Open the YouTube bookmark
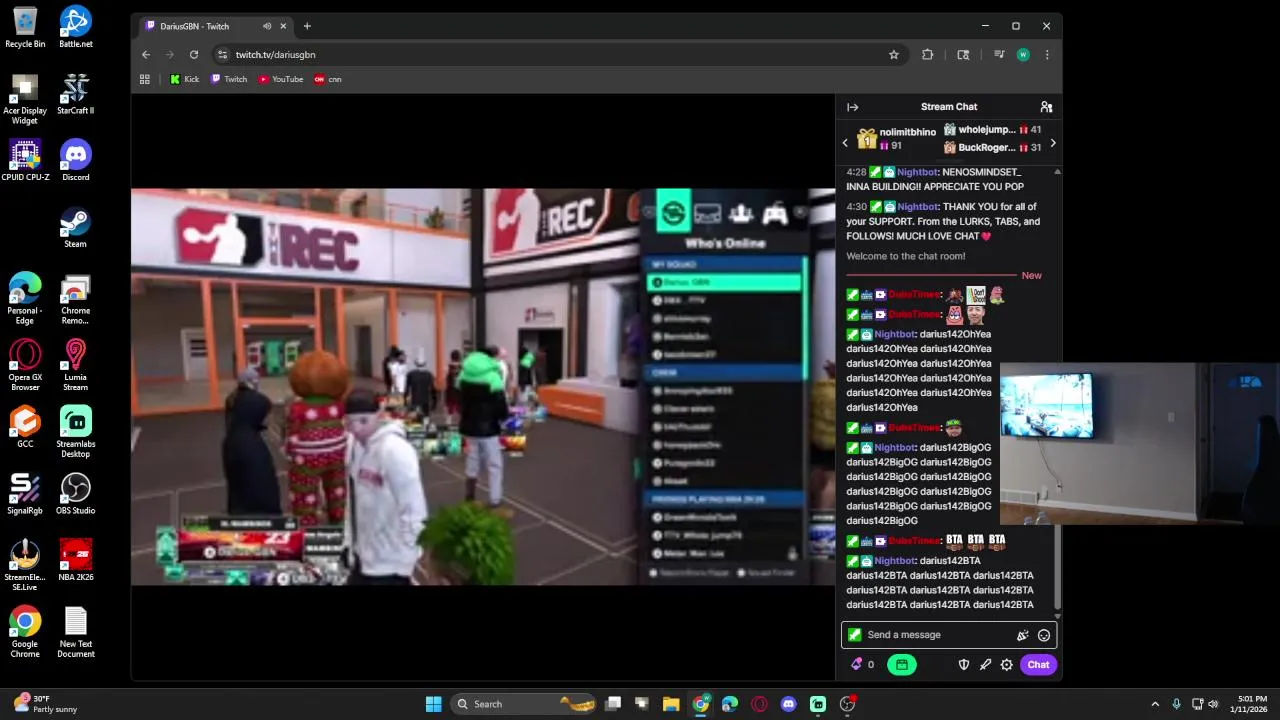This screenshot has width=1280, height=720. (x=281, y=79)
